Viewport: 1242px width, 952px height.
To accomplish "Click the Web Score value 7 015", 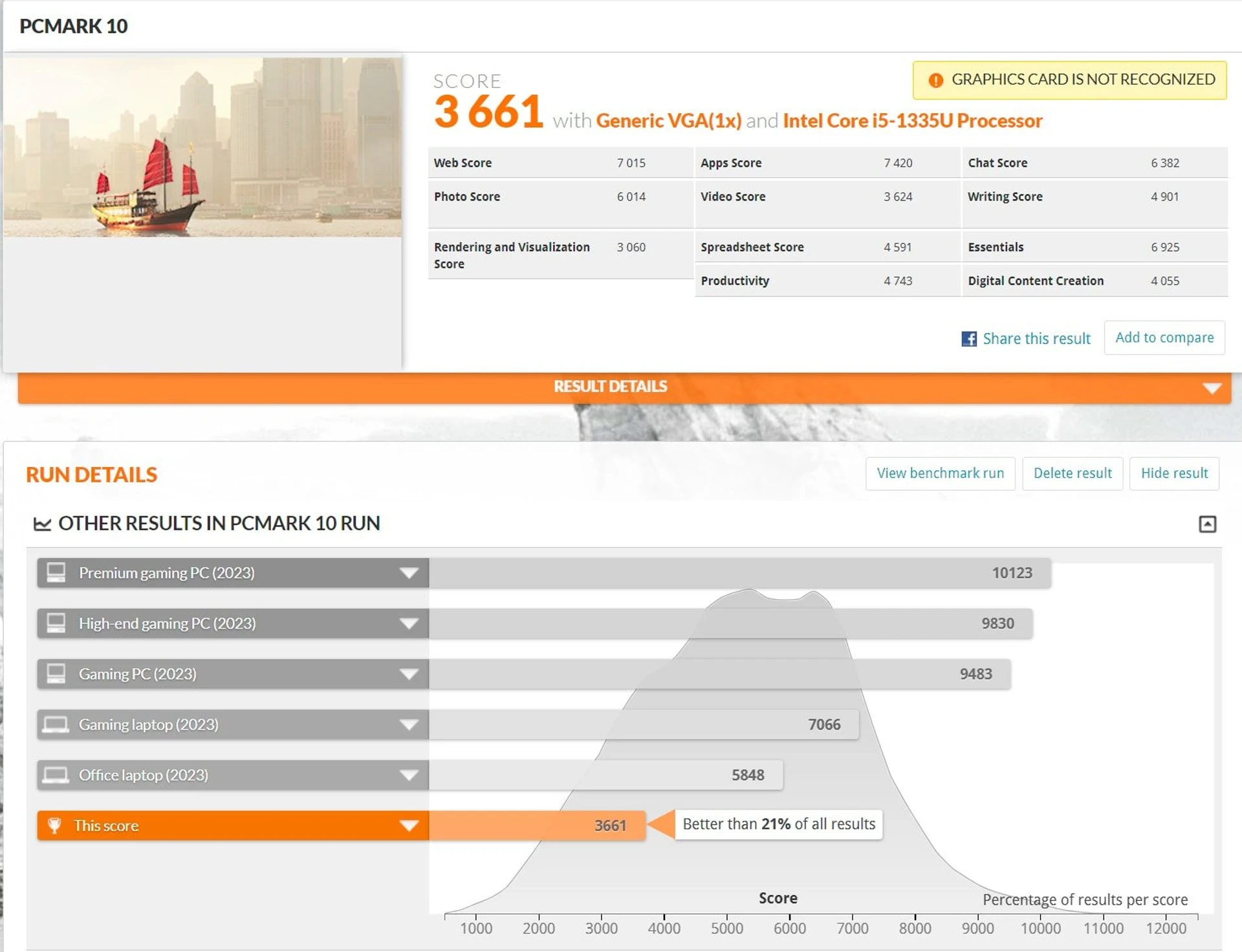I will pos(631,163).
